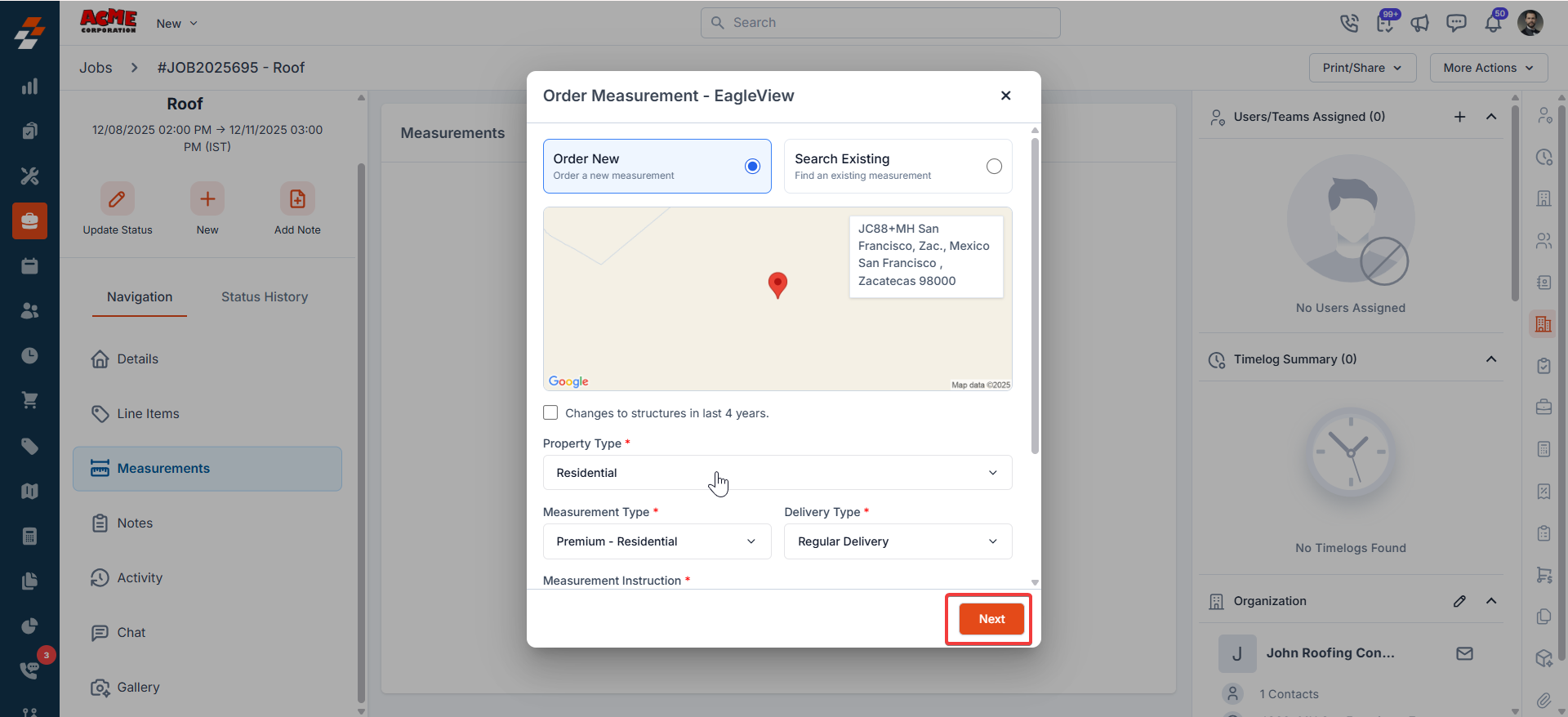Select the Jobs briefcase sidebar icon
The image size is (1568, 717).
[x=29, y=220]
